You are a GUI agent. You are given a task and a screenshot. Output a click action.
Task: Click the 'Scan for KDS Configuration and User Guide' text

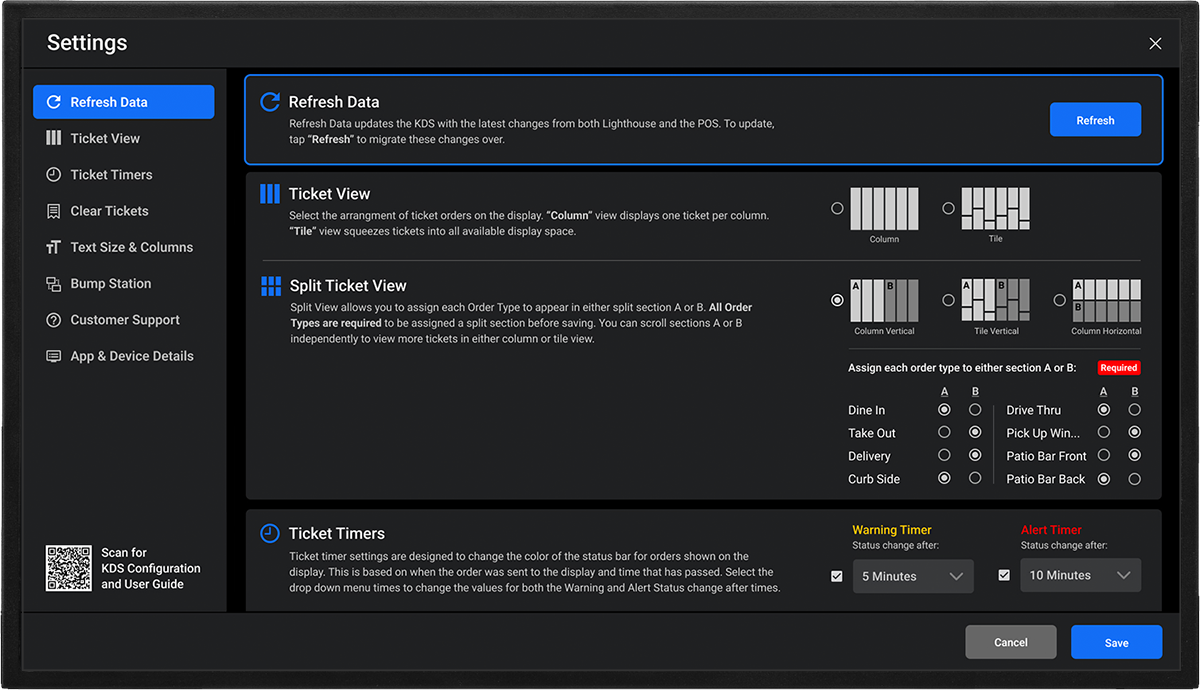pos(151,568)
